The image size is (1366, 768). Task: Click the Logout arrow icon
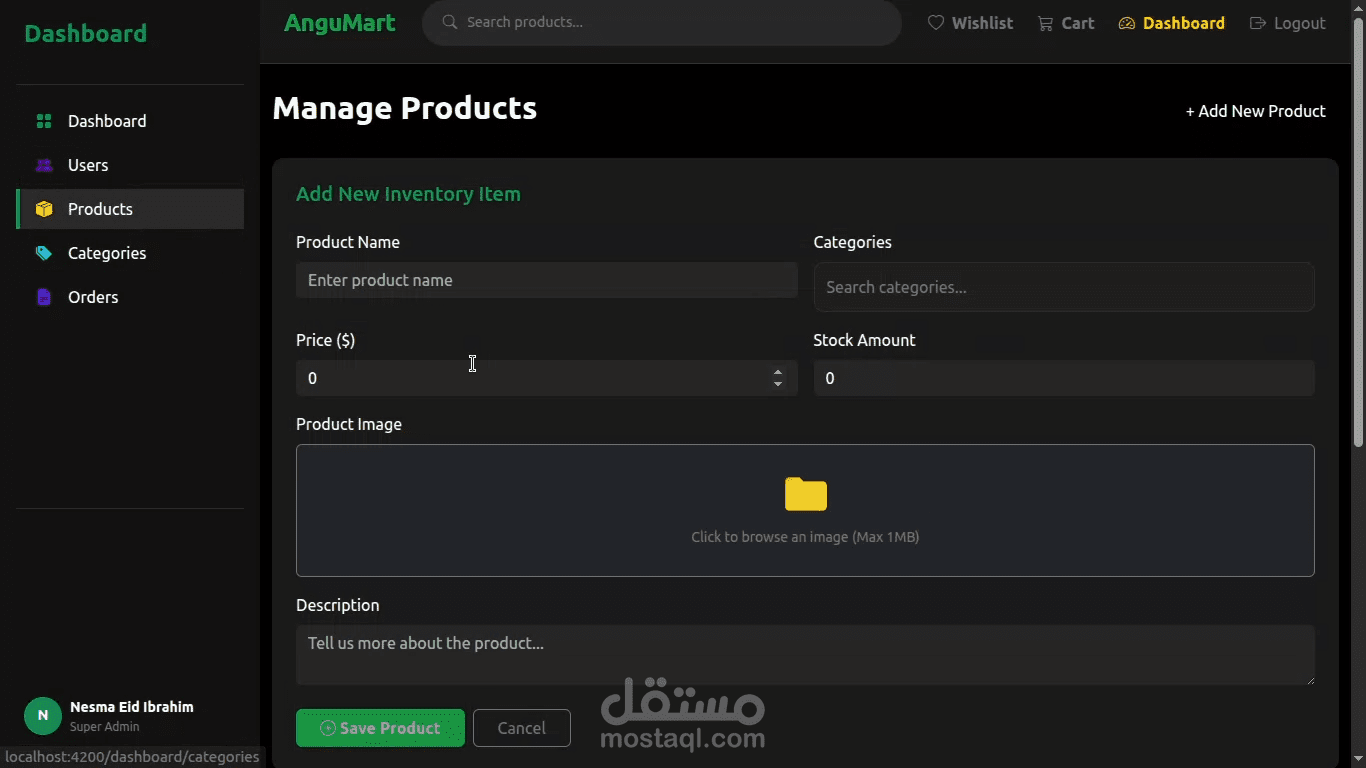click(x=1258, y=23)
